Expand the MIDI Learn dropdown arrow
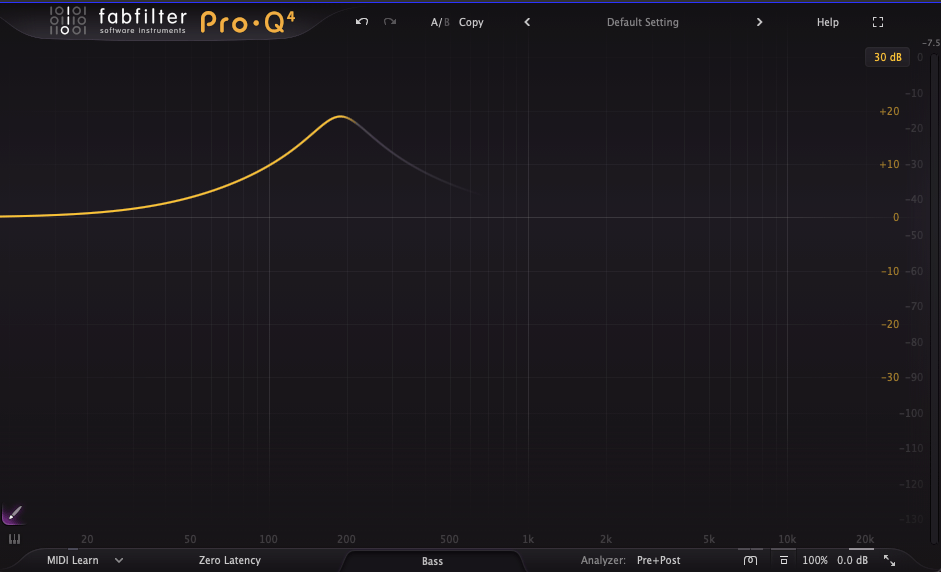The image size is (941, 572). point(119,561)
